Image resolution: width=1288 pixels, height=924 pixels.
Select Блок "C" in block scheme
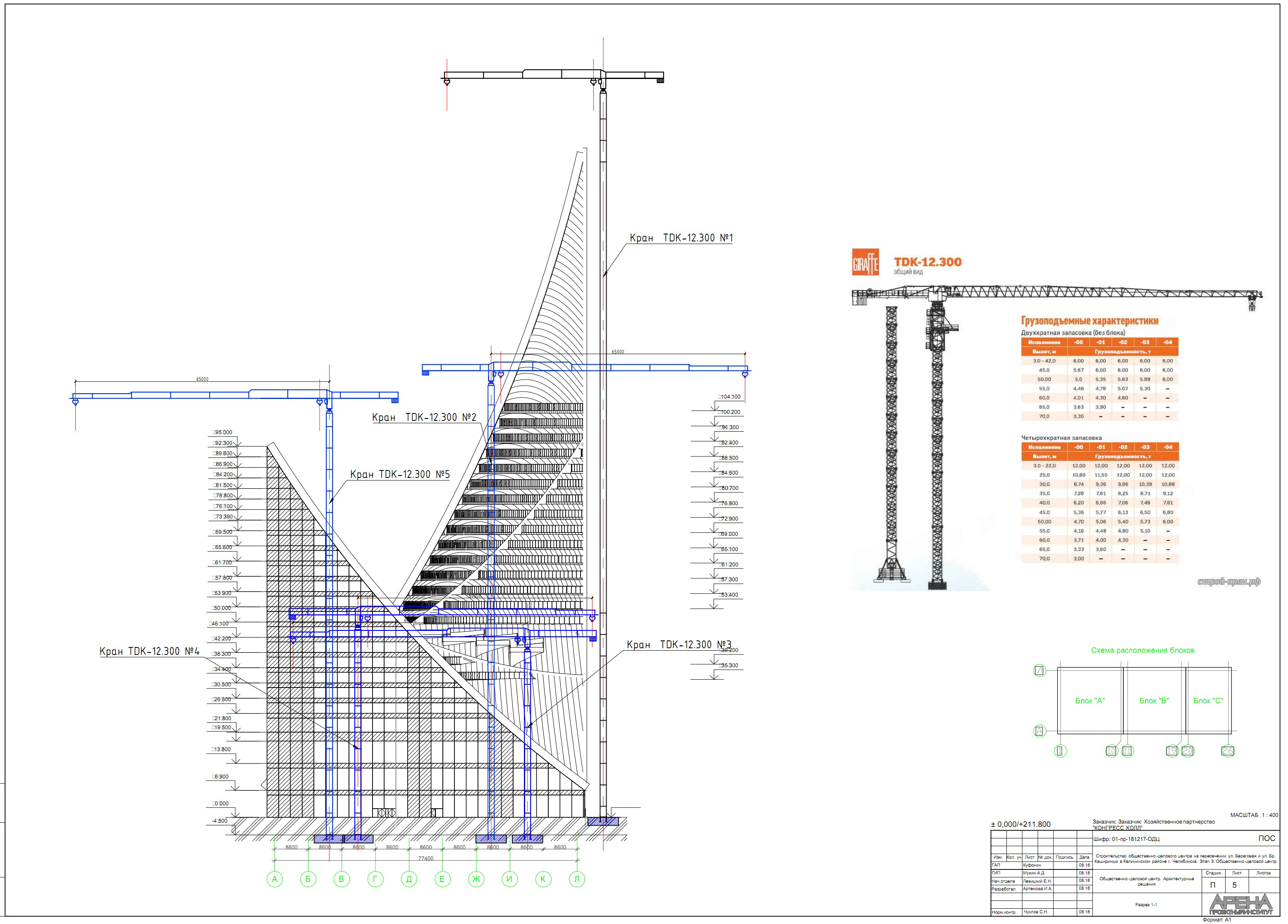1208,701
